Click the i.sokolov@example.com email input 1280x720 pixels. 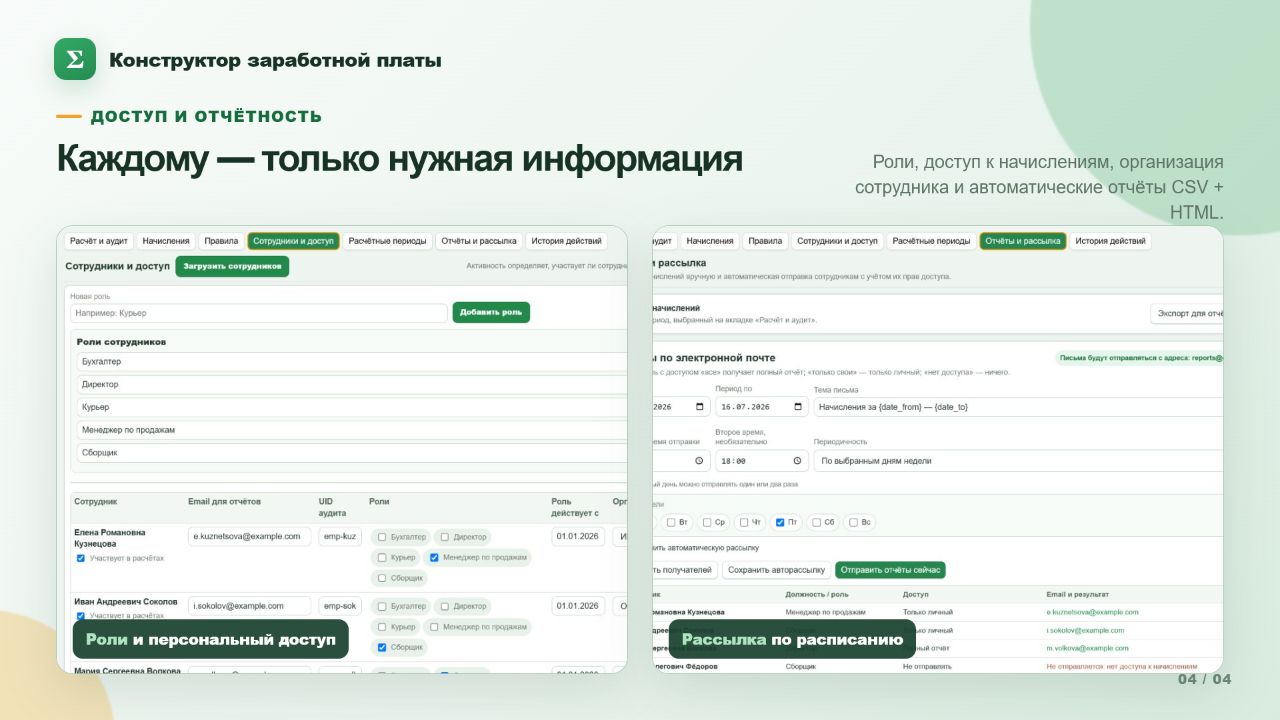coord(249,606)
